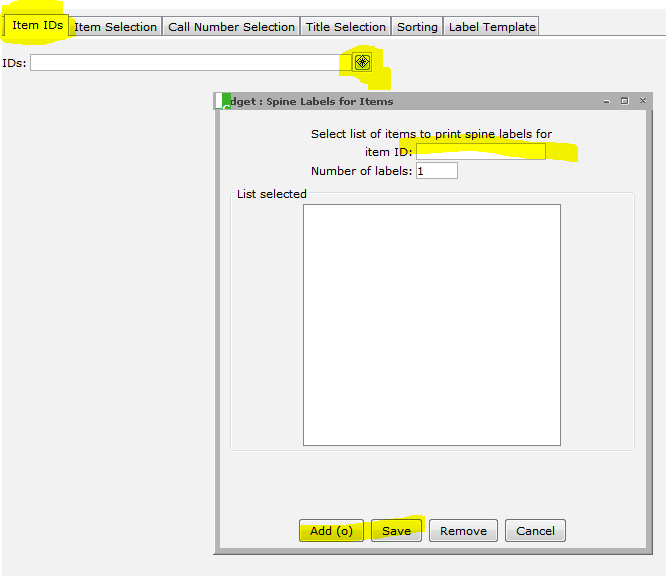Maximize the Spine Labels for Items dialog
666x576 pixels.
point(624,101)
